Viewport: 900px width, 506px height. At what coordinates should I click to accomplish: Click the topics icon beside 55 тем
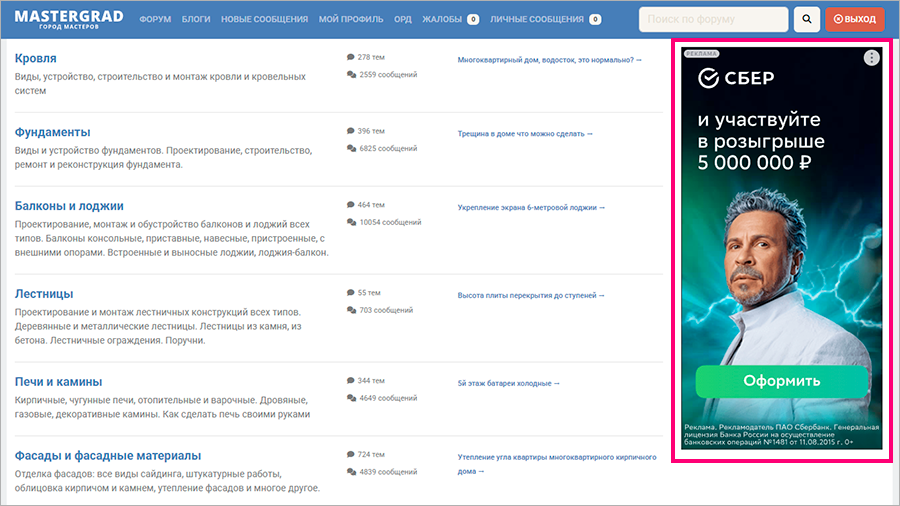pos(350,293)
